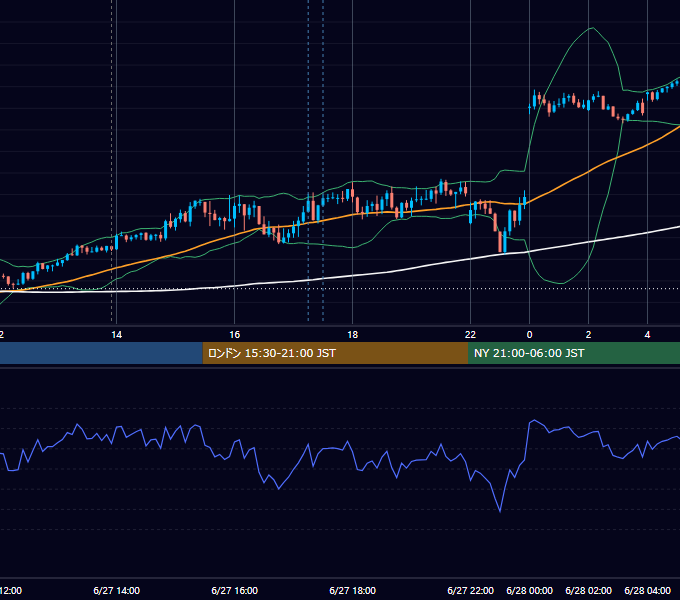Click the 6/27 18:00 label on lower axis
The height and width of the screenshot is (600, 680).
(353, 590)
